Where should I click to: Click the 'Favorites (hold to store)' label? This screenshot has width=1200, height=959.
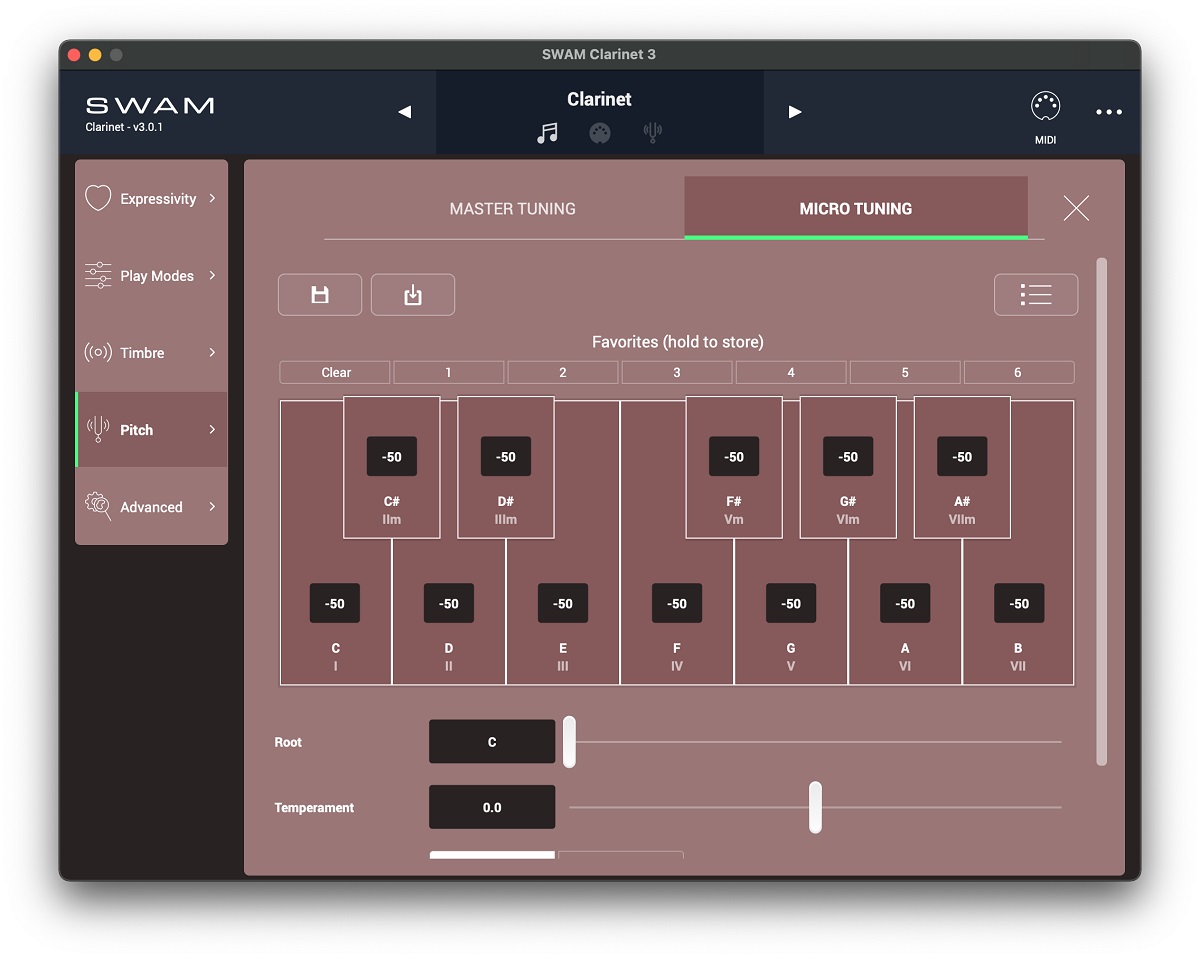pyautogui.click(x=678, y=342)
